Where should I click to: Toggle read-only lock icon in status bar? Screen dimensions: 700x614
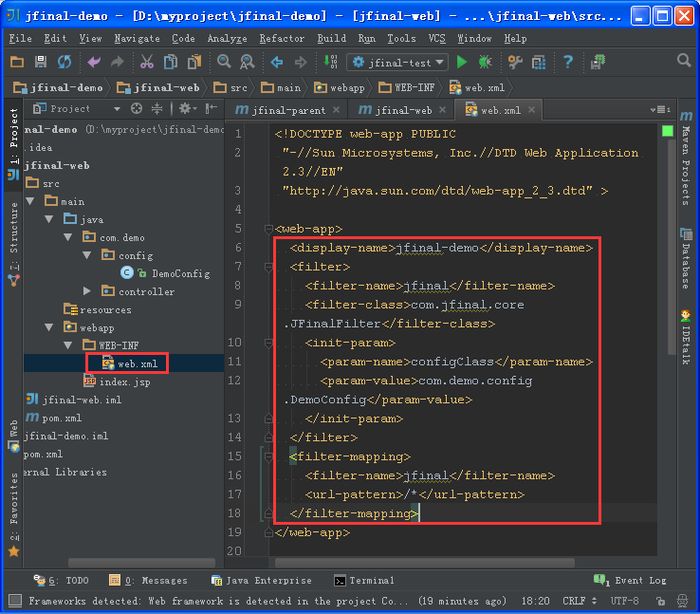tap(660, 601)
